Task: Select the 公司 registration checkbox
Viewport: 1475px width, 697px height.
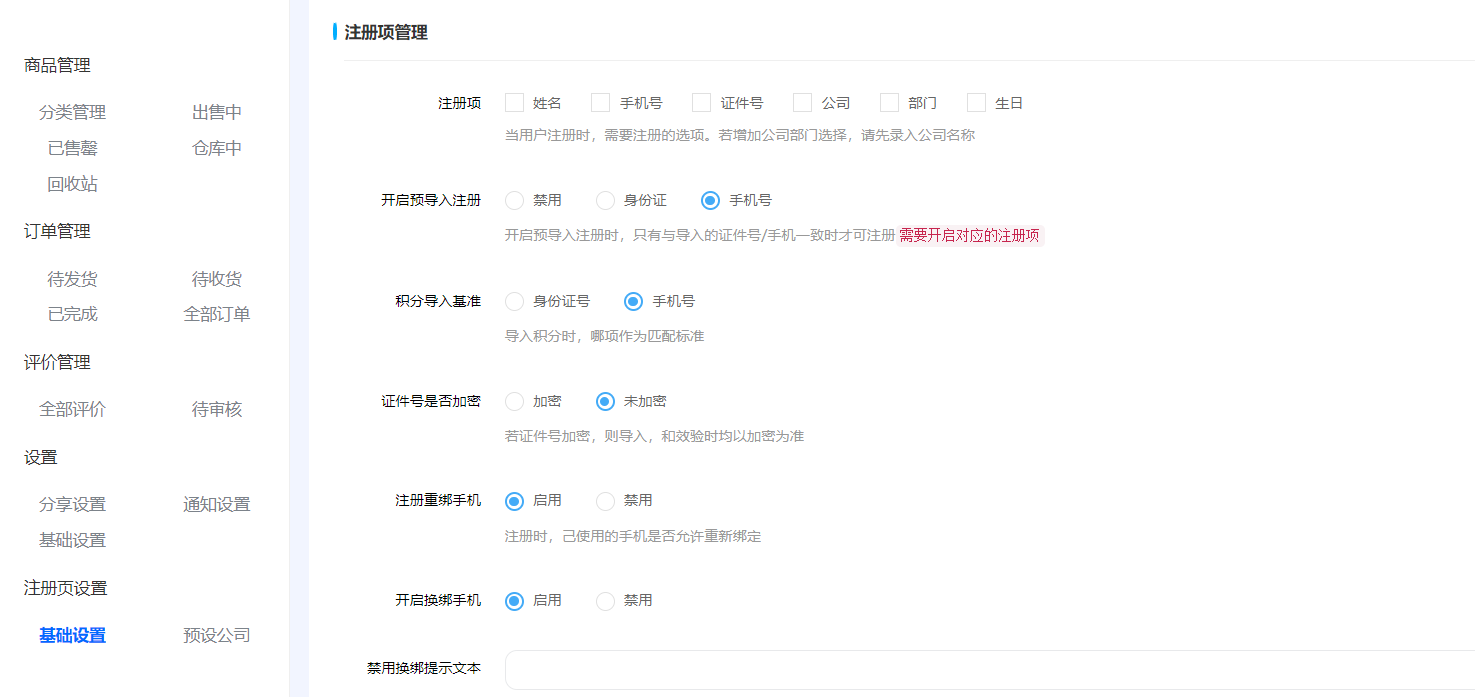Action: (x=802, y=102)
